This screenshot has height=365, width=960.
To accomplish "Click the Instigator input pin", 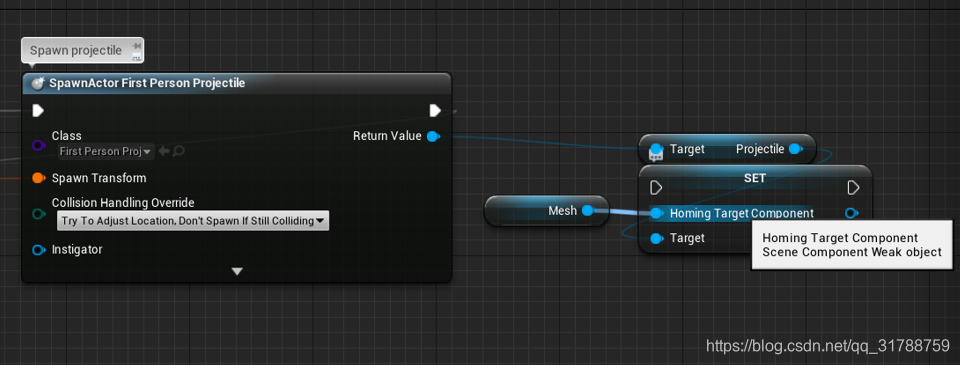I will coord(39,250).
